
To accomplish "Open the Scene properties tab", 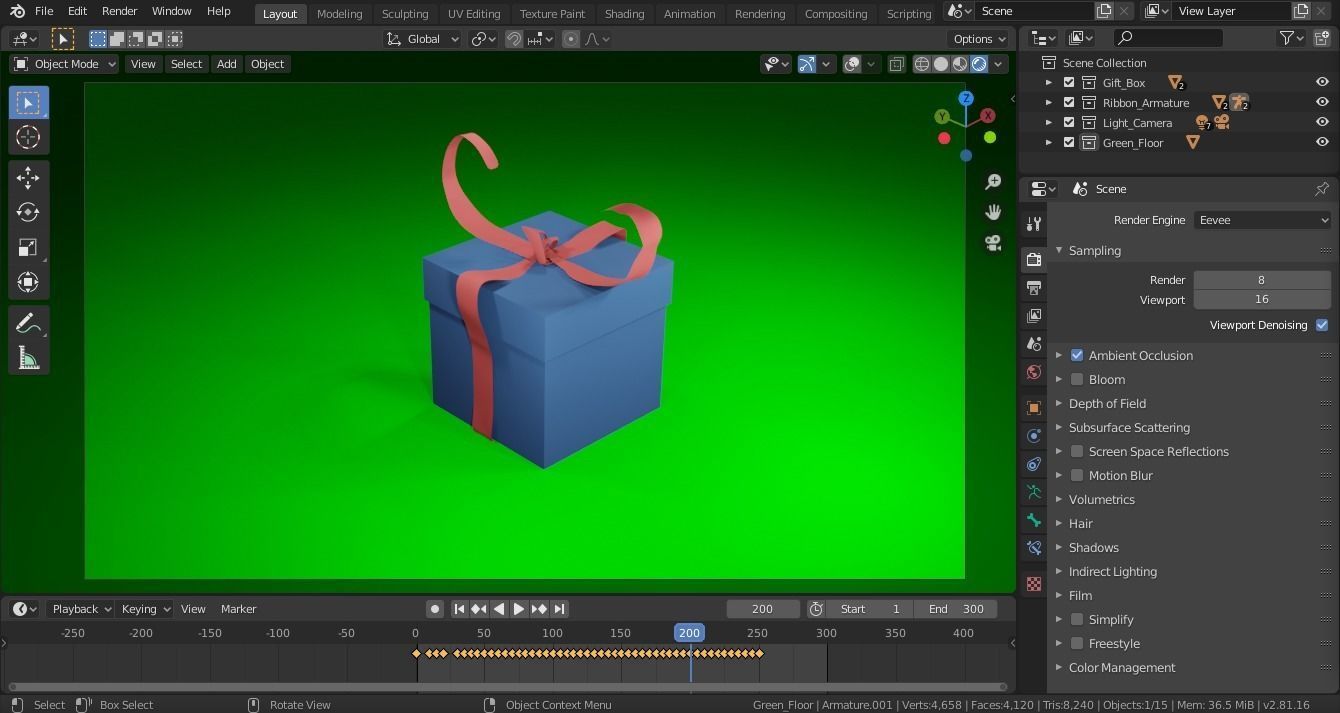I will point(1034,344).
